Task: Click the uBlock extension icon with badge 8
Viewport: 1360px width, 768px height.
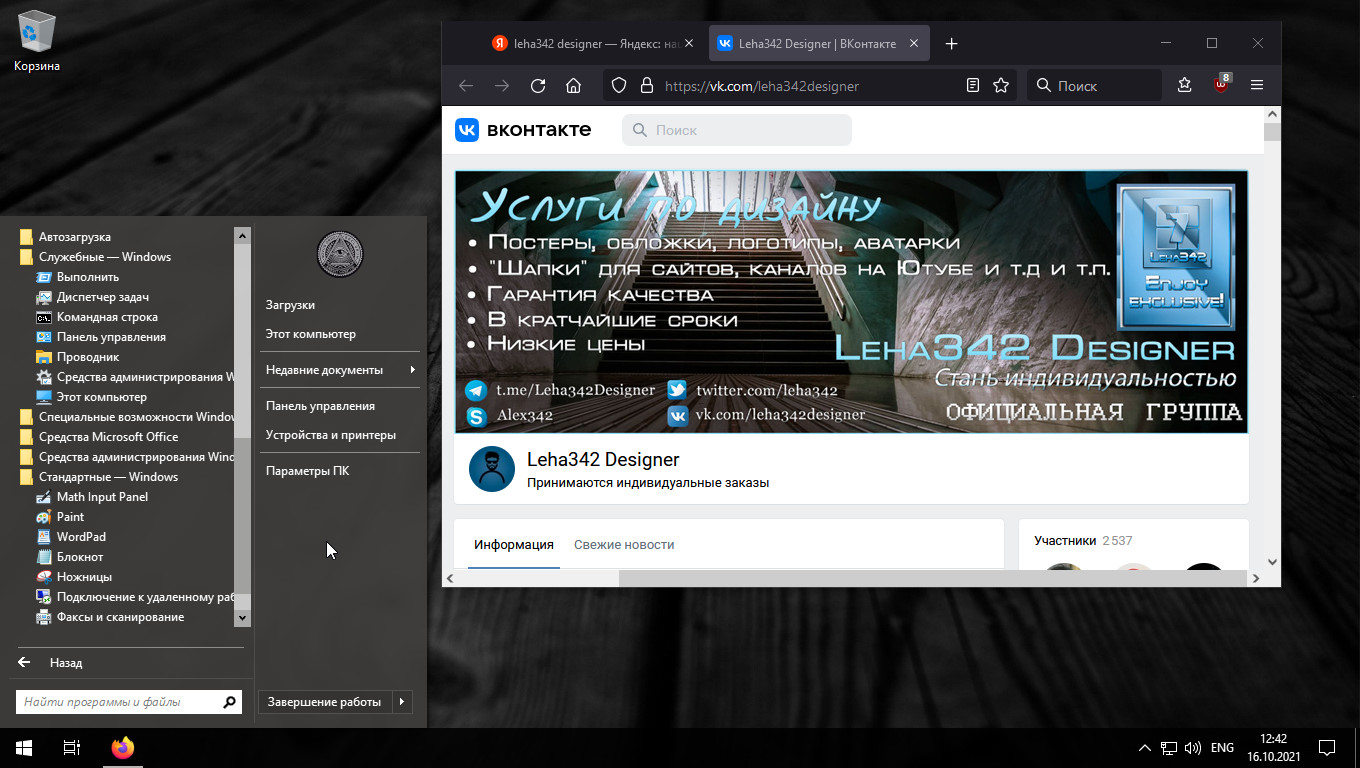Action: (1221, 85)
